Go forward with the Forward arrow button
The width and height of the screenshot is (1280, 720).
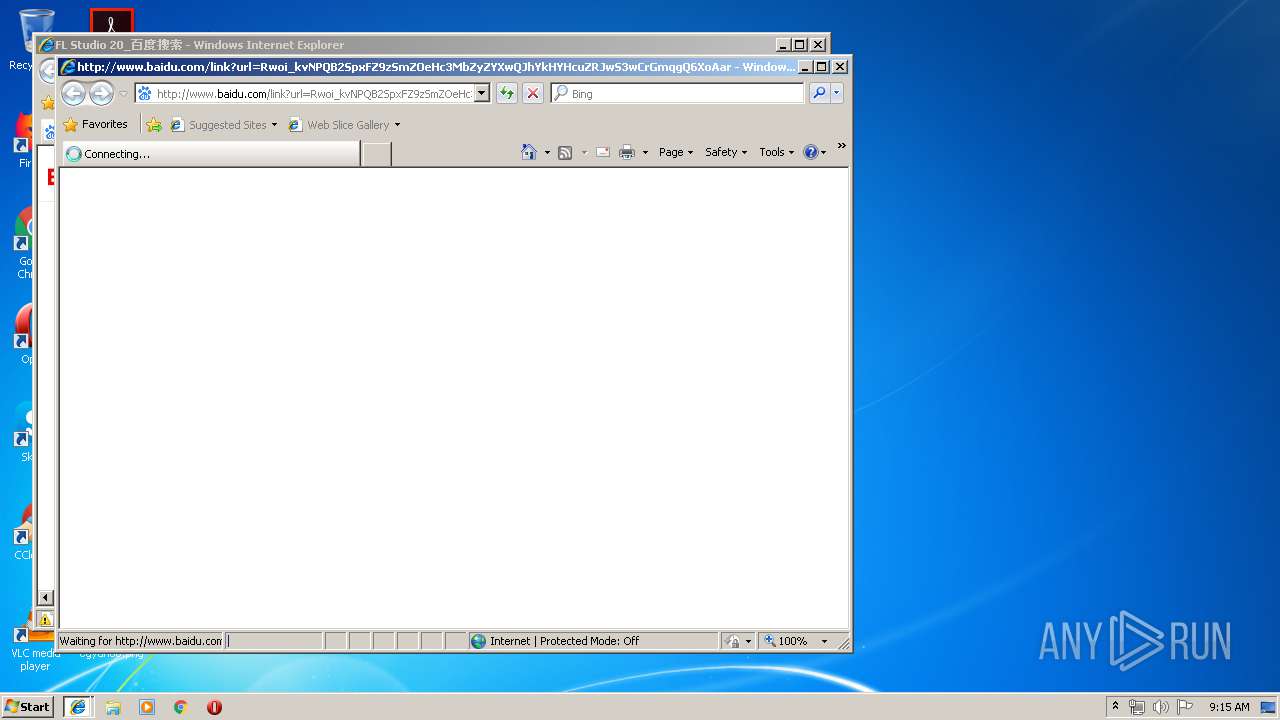(x=101, y=94)
